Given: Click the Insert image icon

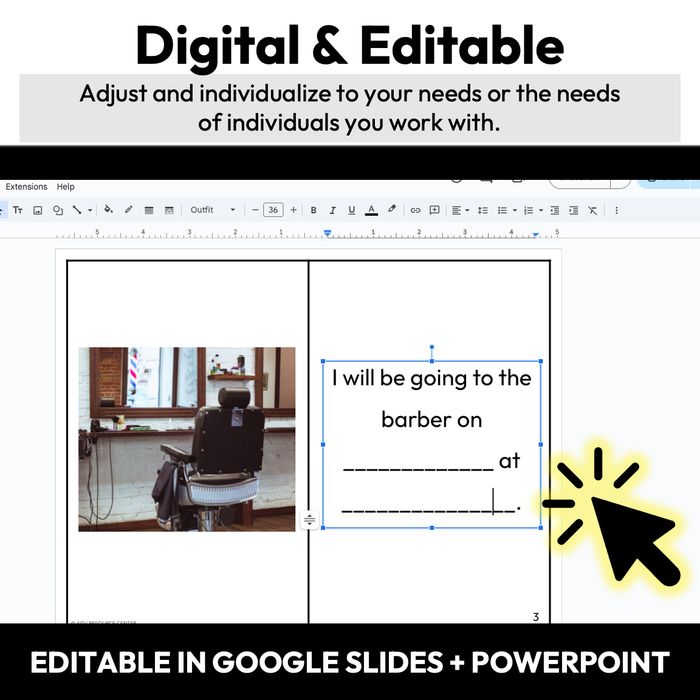Looking at the screenshot, I should 38,210.
